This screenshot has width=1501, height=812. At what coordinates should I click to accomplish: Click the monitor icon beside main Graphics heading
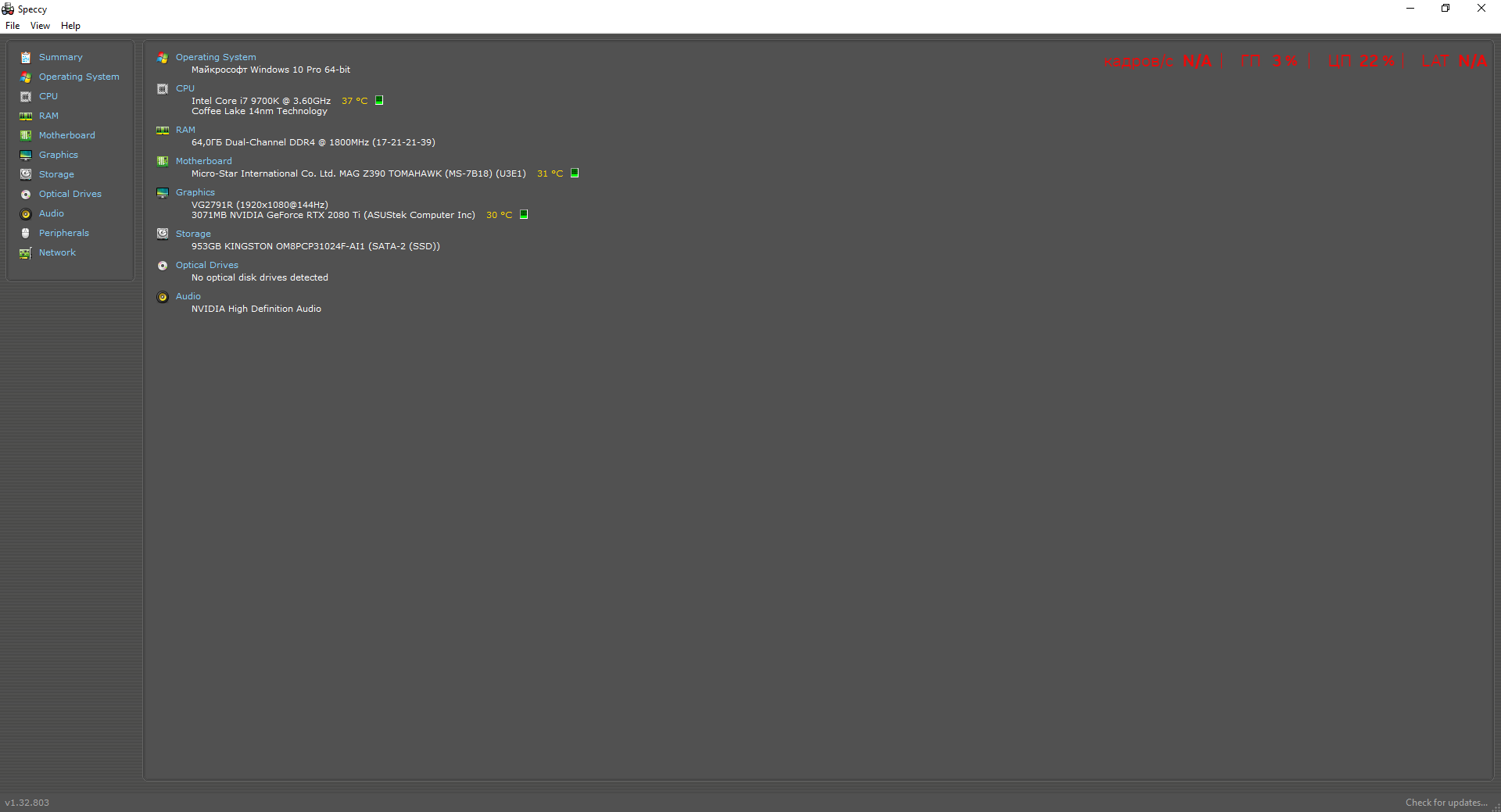click(x=163, y=193)
